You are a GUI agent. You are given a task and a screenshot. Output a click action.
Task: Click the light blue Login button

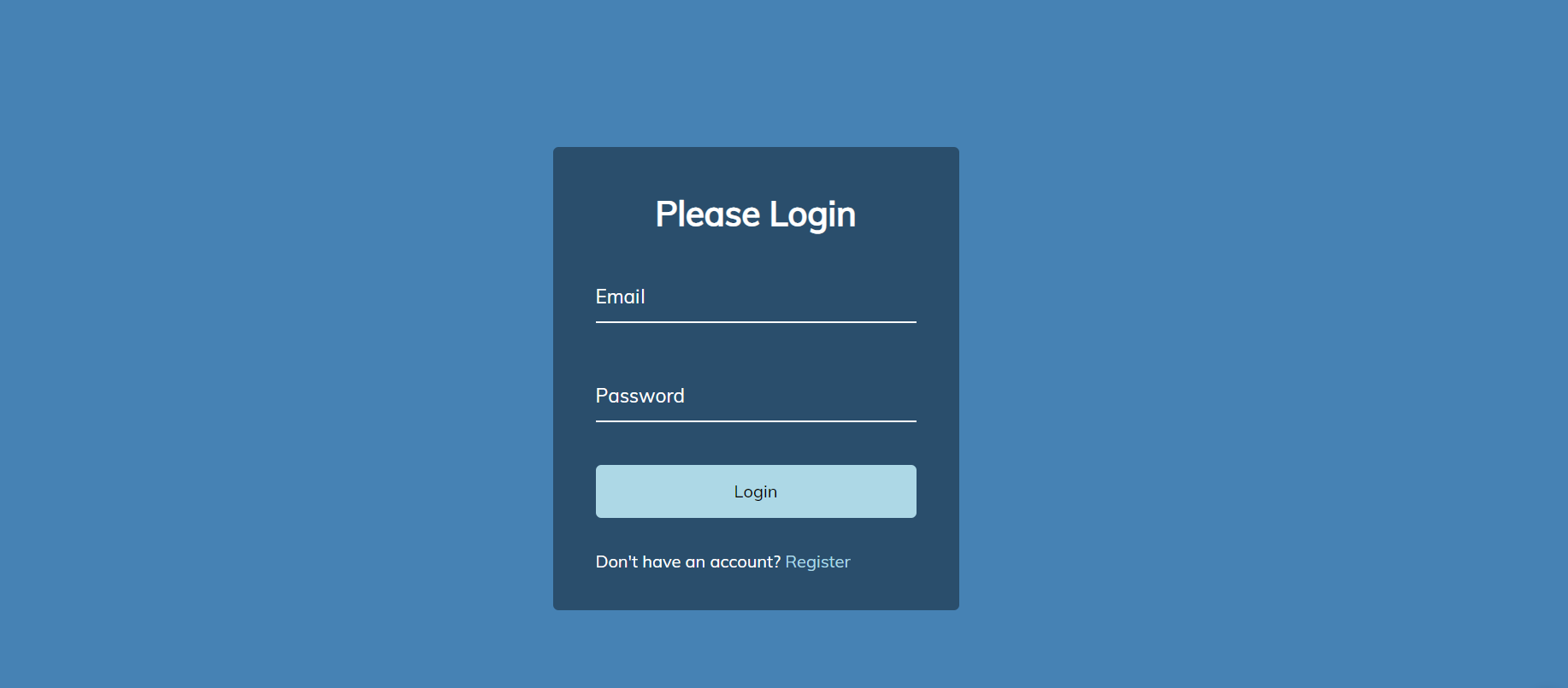(x=756, y=491)
